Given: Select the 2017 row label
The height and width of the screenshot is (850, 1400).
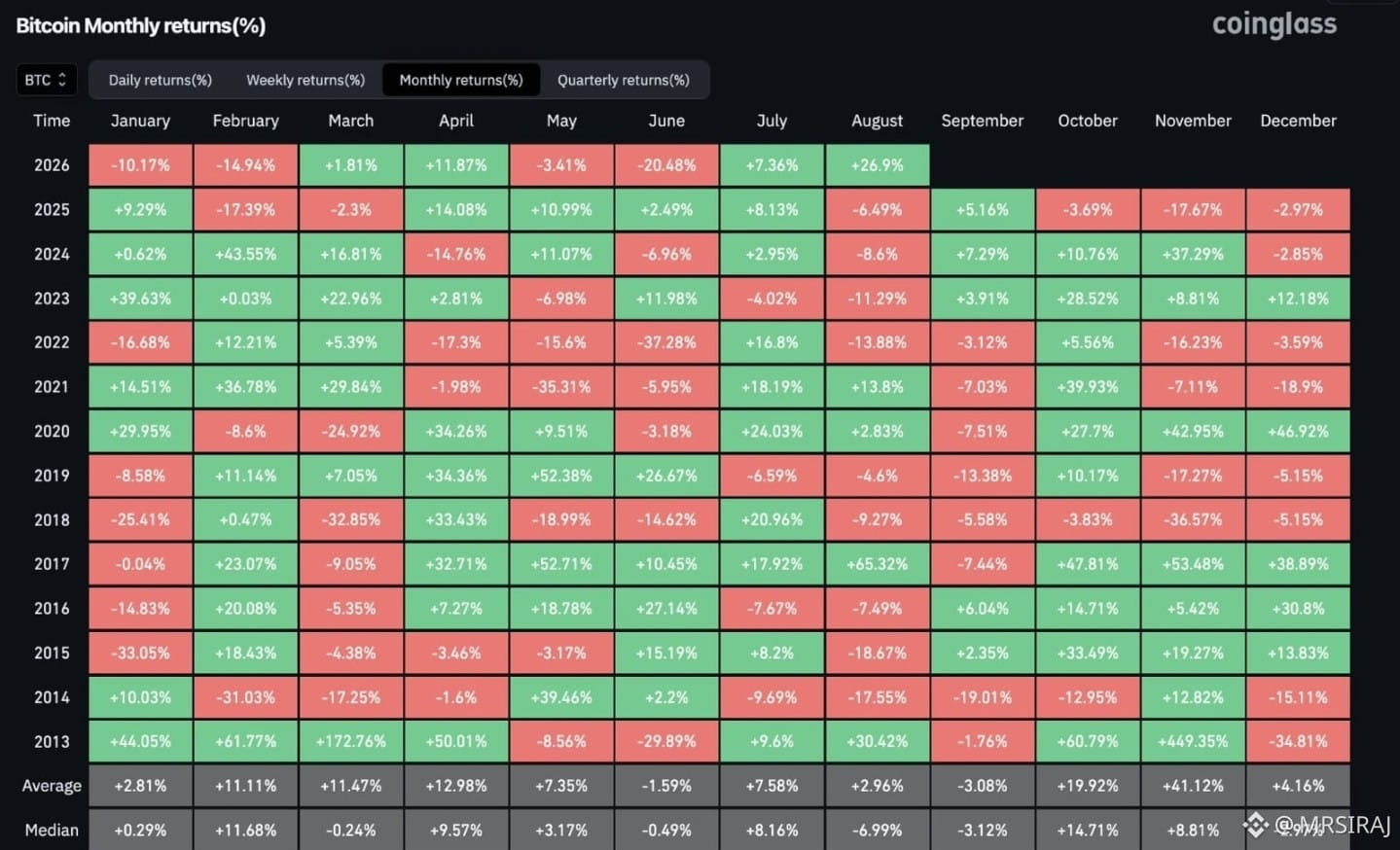Looking at the screenshot, I should pyautogui.click(x=52, y=564).
